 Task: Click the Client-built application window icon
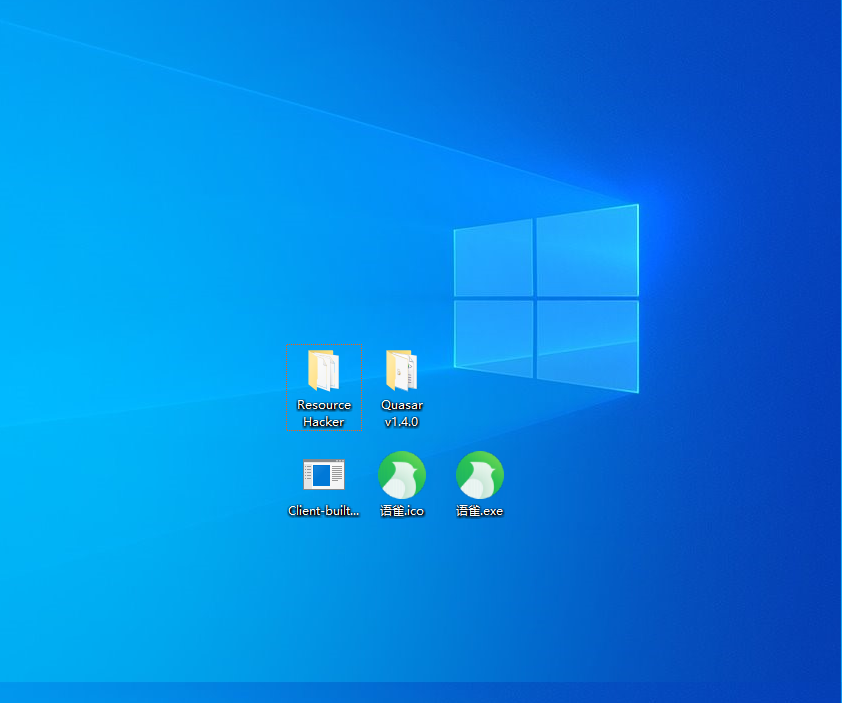(x=323, y=475)
